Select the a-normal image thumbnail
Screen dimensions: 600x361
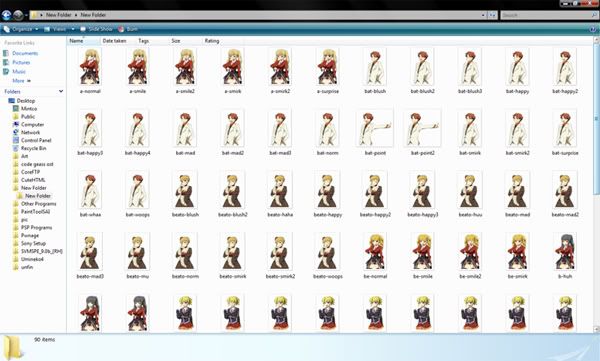(x=90, y=67)
